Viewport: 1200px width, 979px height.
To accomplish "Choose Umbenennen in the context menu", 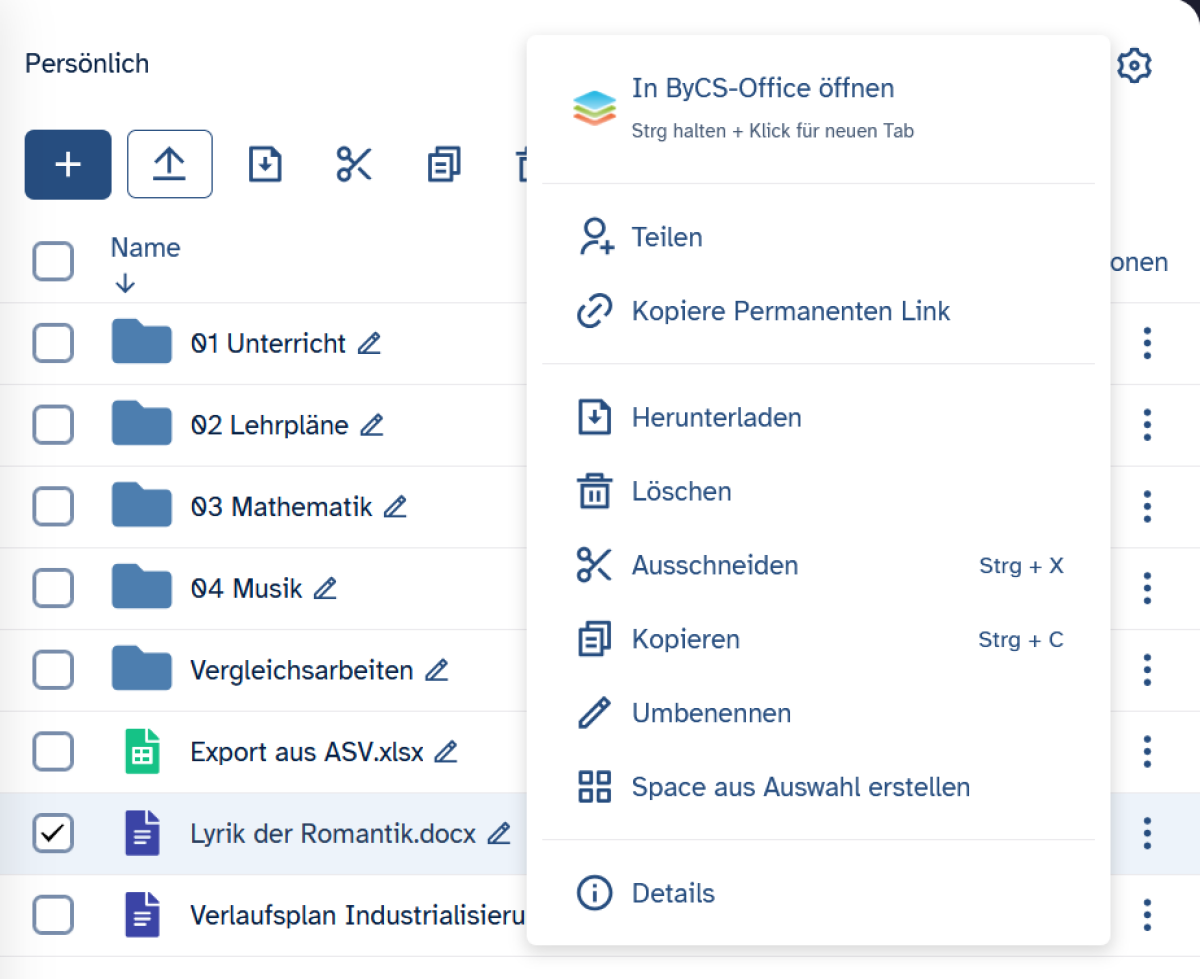I will point(711,714).
